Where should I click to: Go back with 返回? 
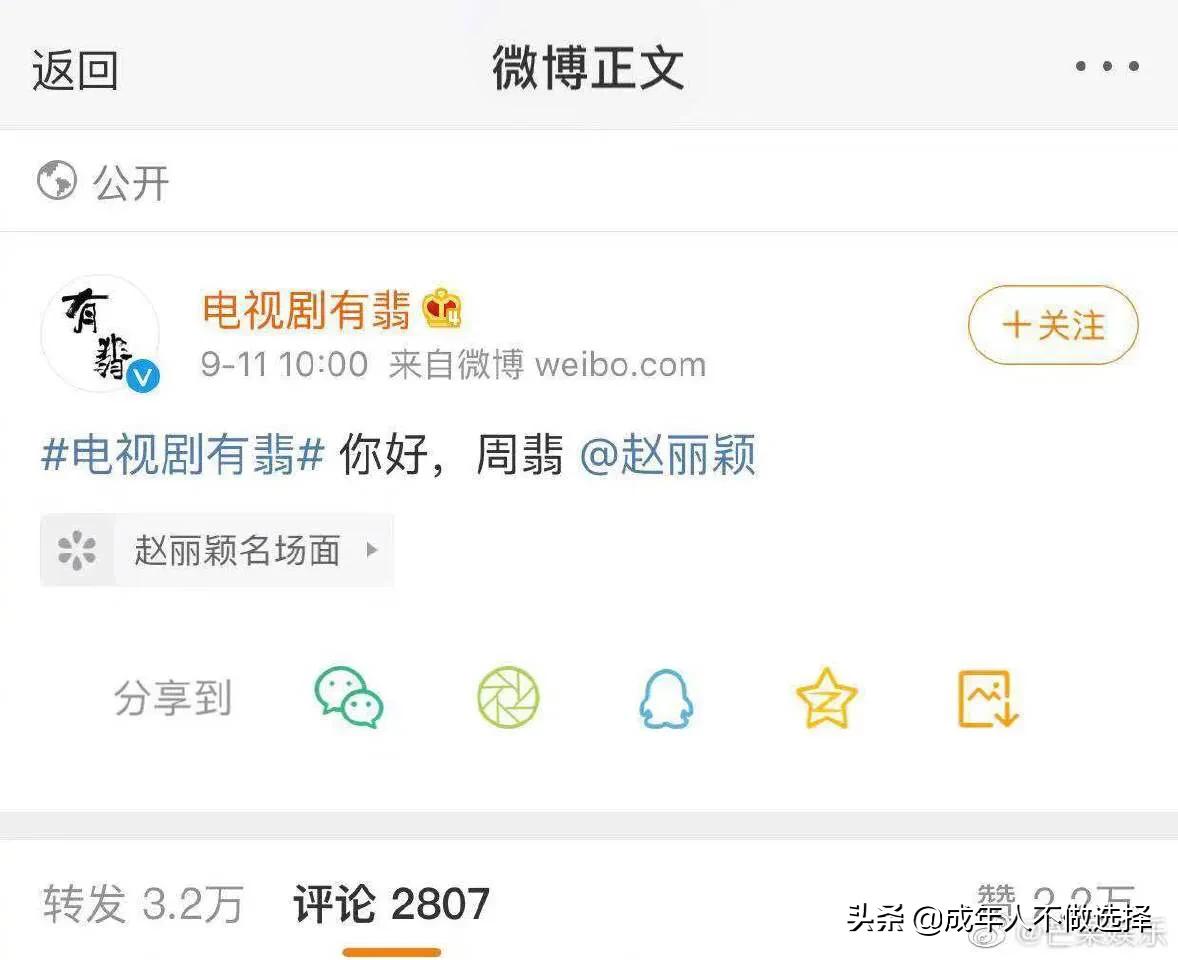point(75,71)
